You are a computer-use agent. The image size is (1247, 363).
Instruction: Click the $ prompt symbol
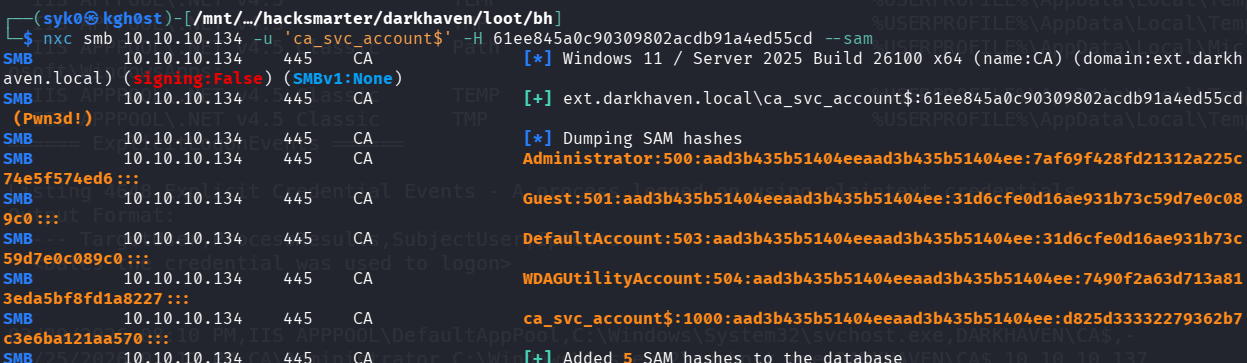pyautogui.click(x=27, y=38)
